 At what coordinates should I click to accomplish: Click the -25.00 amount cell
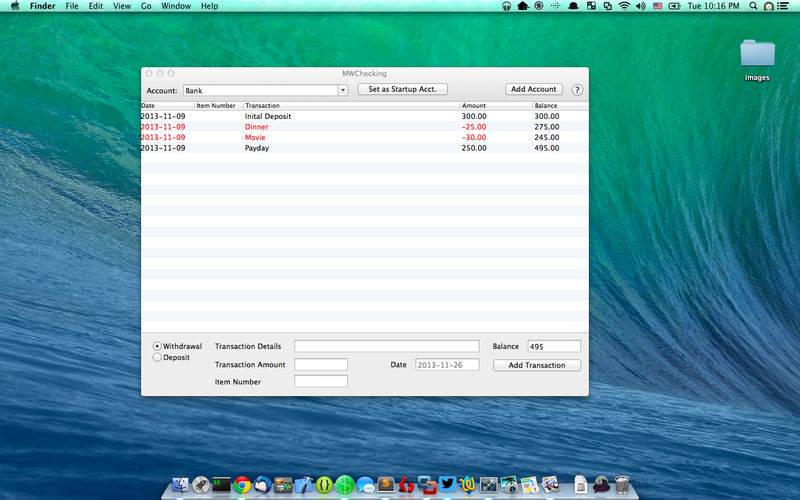point(473,127)
